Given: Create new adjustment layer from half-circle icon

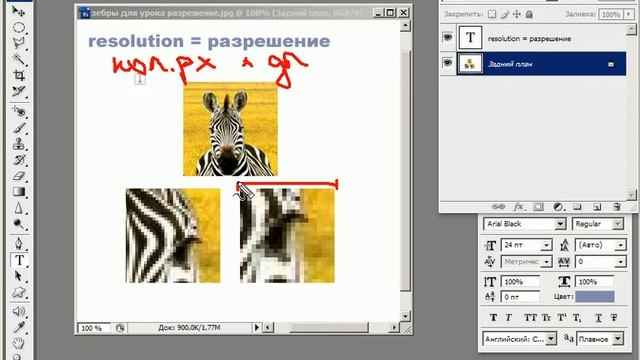Looking at the screenshot, I should pyautogui.click(x=558, y=207).
